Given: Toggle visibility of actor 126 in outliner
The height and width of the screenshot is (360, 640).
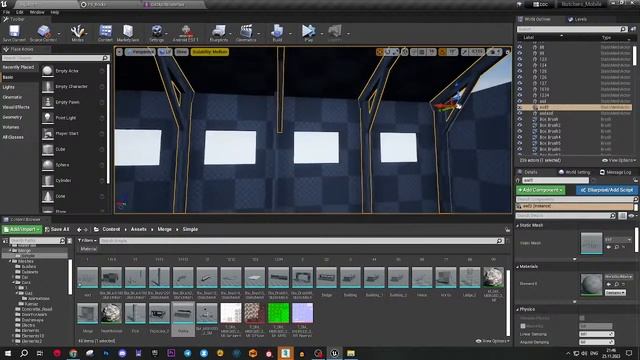Looking at the screenshot, I should tap(520, 77).
